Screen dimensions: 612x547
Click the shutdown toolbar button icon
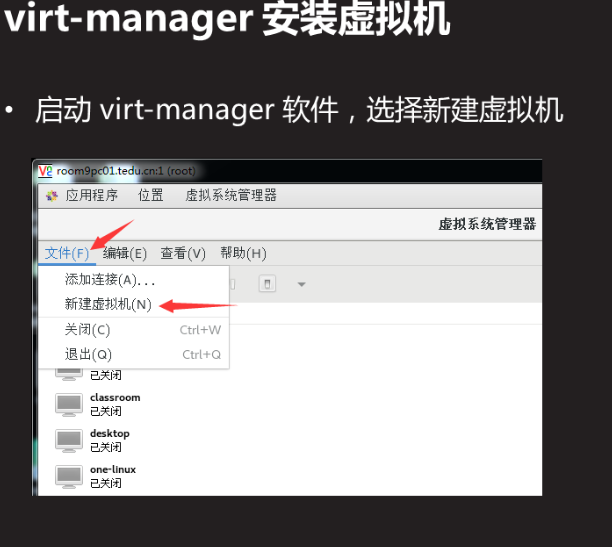267,284
